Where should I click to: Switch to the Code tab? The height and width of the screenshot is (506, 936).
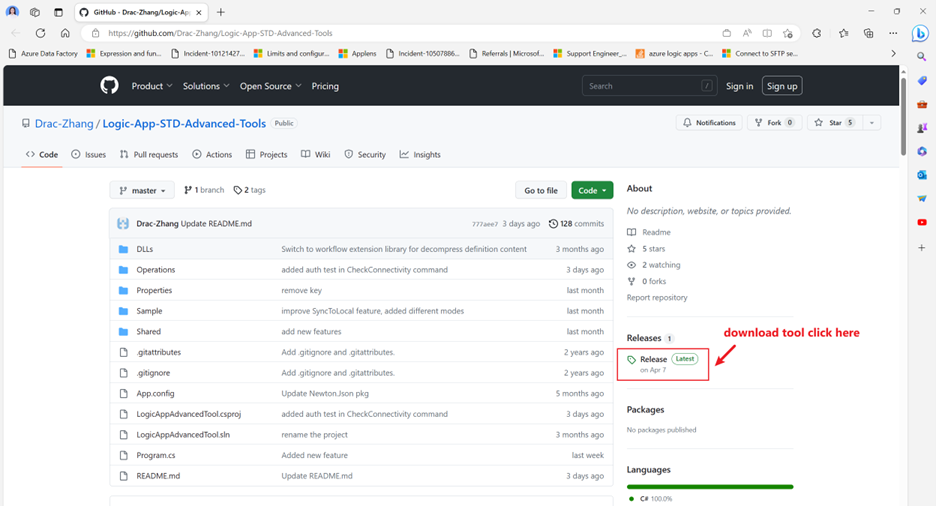click(42, 155)
